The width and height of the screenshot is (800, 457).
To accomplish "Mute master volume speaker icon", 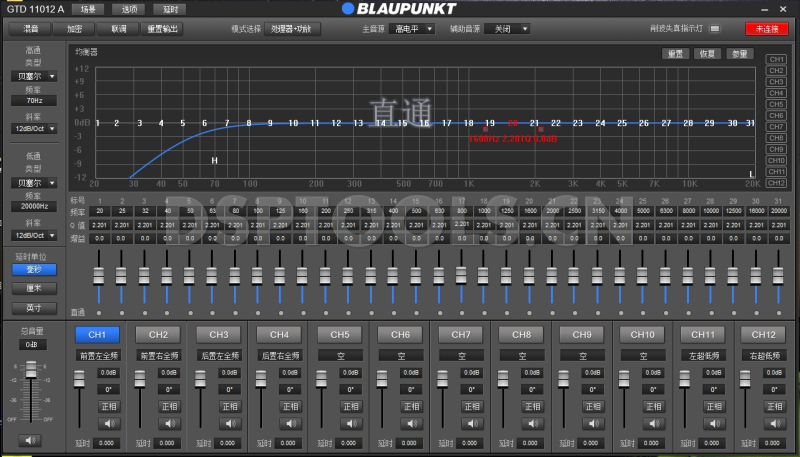I will click(31, 440).
